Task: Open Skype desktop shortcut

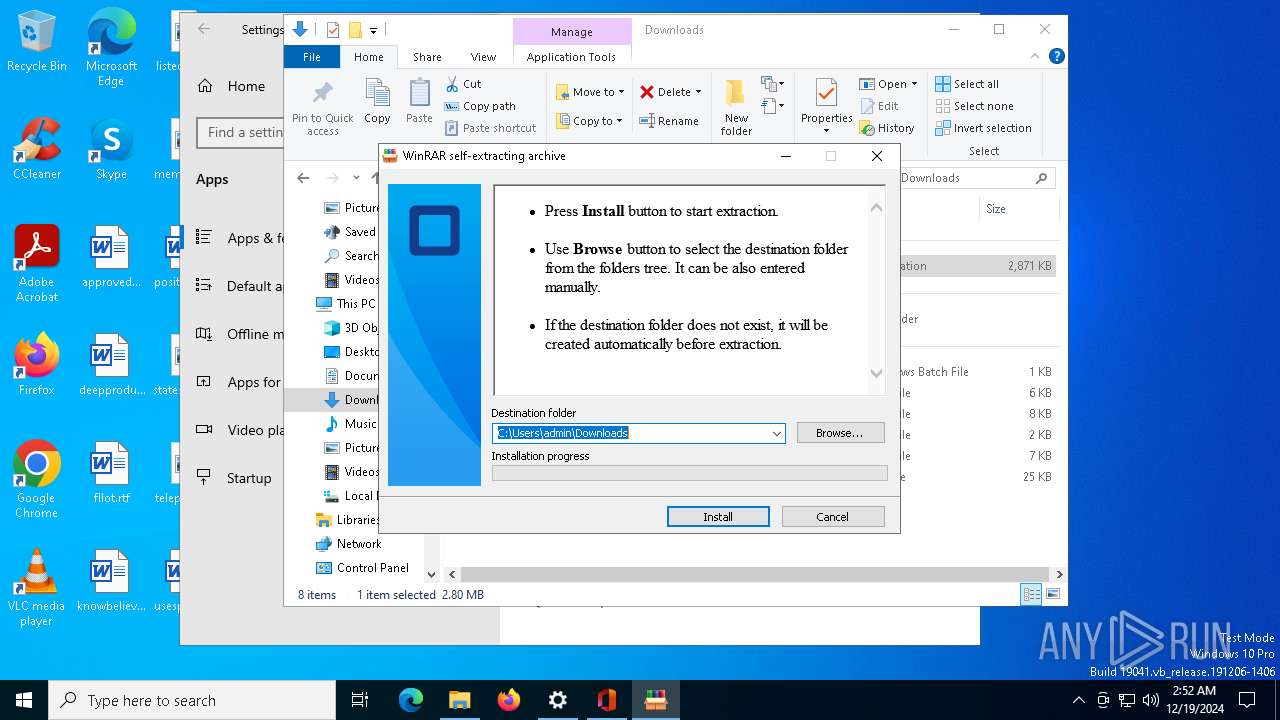Action: pyautogui.click(x=111, y=149)
